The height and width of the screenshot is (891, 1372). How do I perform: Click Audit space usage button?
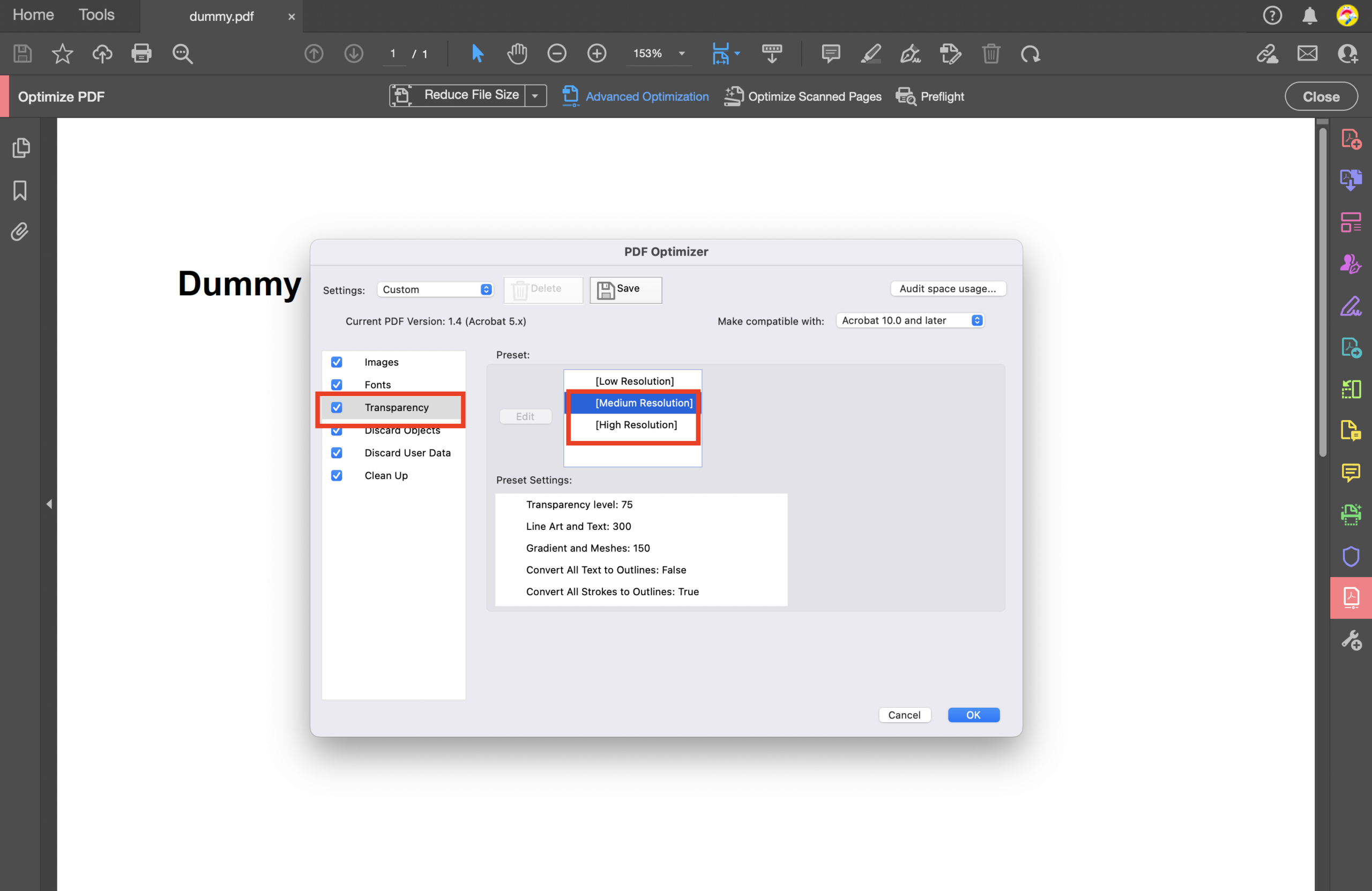948,289
